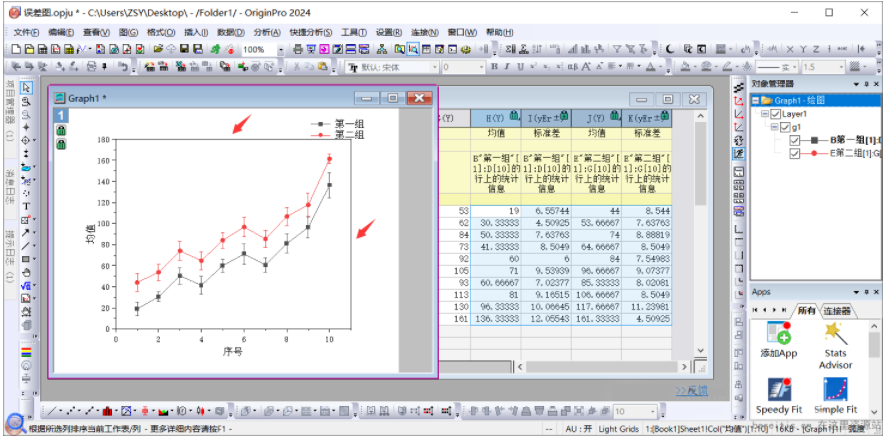Pick the Rectangle drawing tool
This screenshot has width=885, height=441.
25,259
